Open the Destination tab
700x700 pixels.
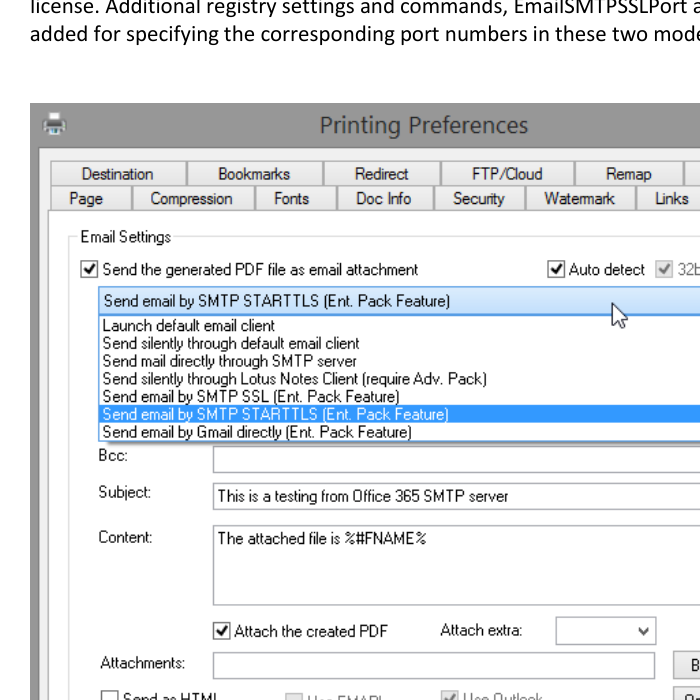pos(118,174)
